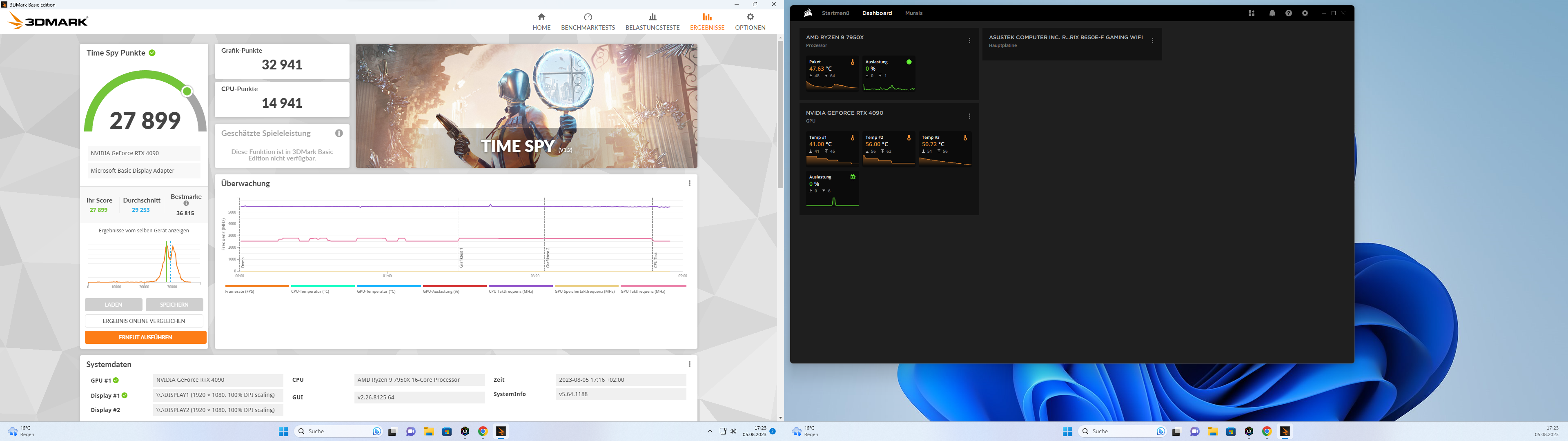The width and height of the screenshot is (1568, 441).
Task: Click the Corsair sail logo
Action: 808,13
